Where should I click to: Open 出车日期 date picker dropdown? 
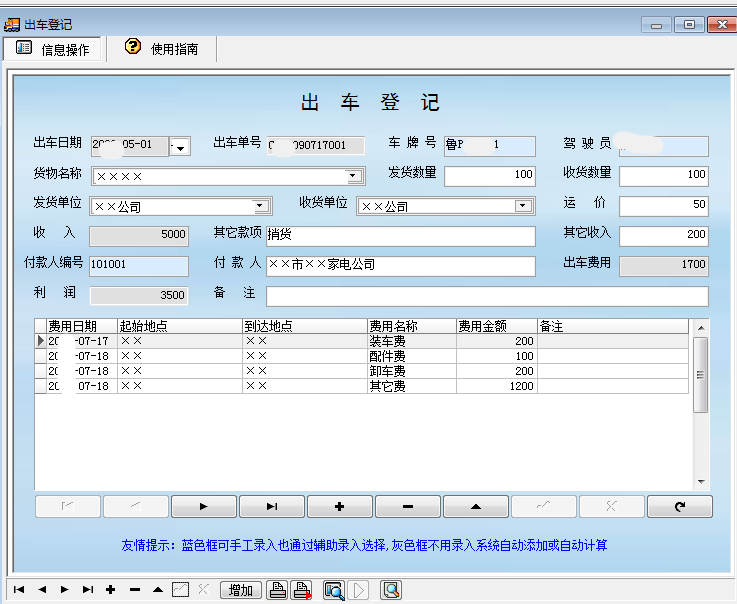[x=180, y=147]
